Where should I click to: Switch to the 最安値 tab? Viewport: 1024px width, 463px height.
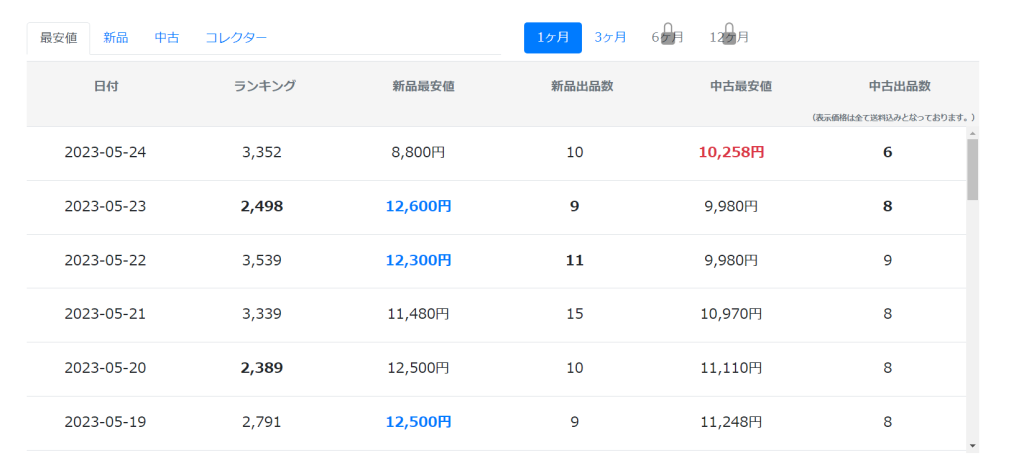(x=59, y=38)
